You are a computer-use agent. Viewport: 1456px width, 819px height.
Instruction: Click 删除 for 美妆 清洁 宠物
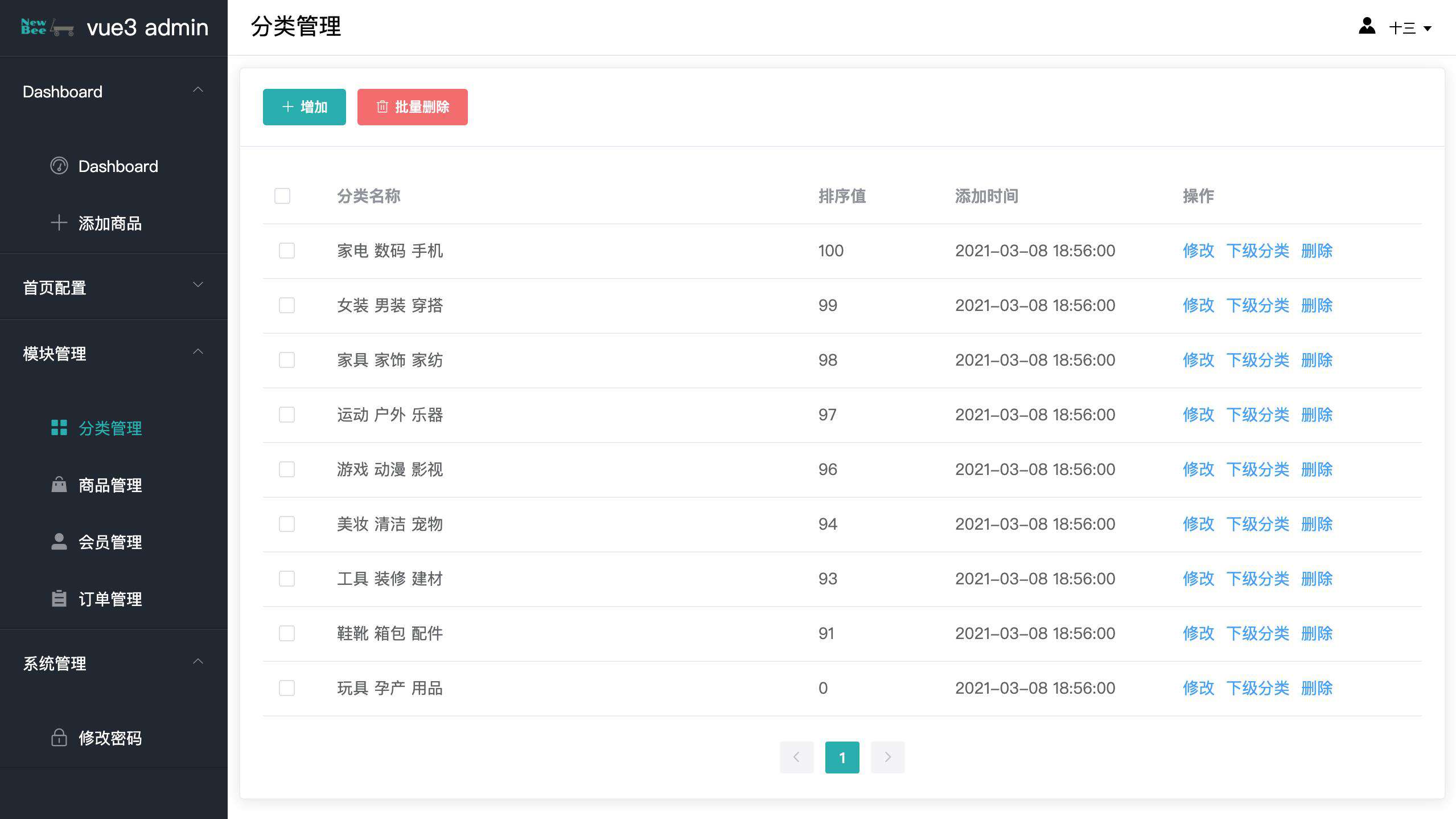(x=1317, y=524)
